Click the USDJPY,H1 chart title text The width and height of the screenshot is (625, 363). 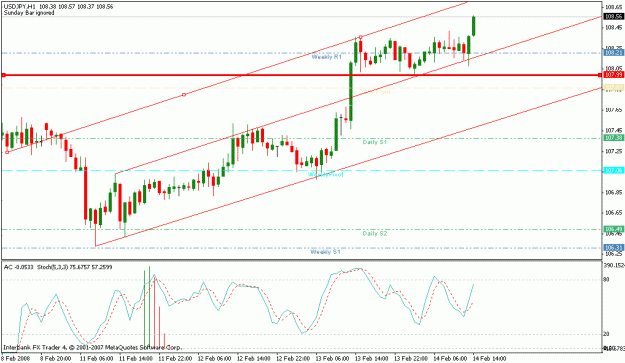coord(58,7)
